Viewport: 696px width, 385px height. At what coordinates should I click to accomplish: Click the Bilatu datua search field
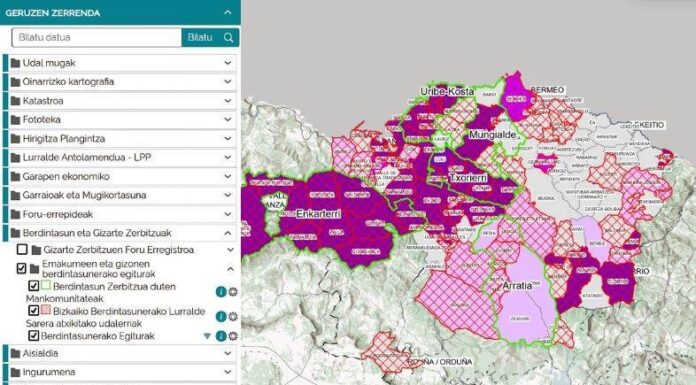[x=96, y=37]
